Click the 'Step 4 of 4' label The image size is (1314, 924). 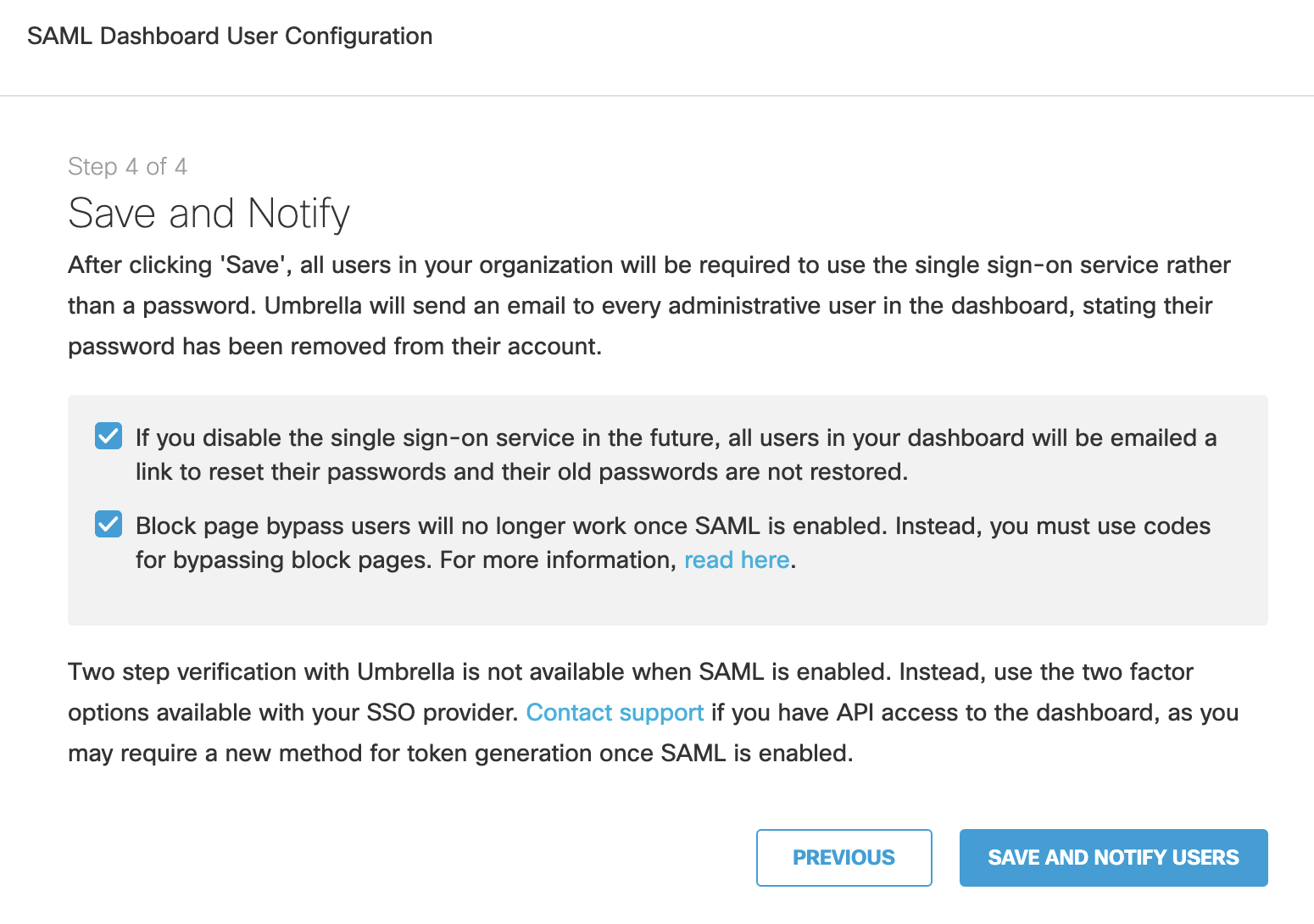tap(127, 166)
